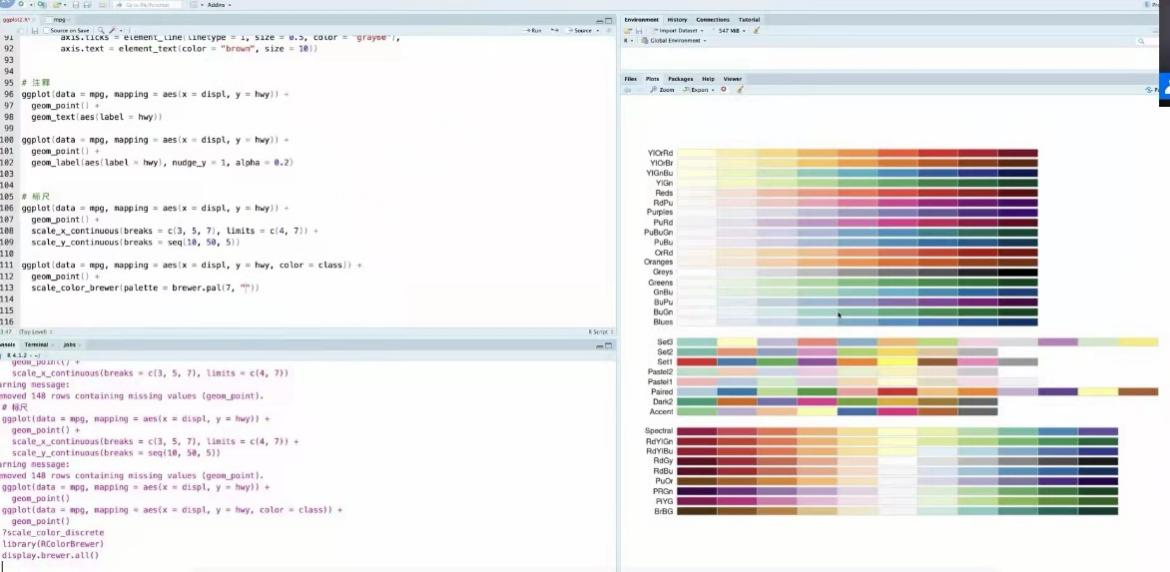Click the darkest swatch in Greys palette row
The height and width of the screenshot is (572, 1170).
point(1017,272)
